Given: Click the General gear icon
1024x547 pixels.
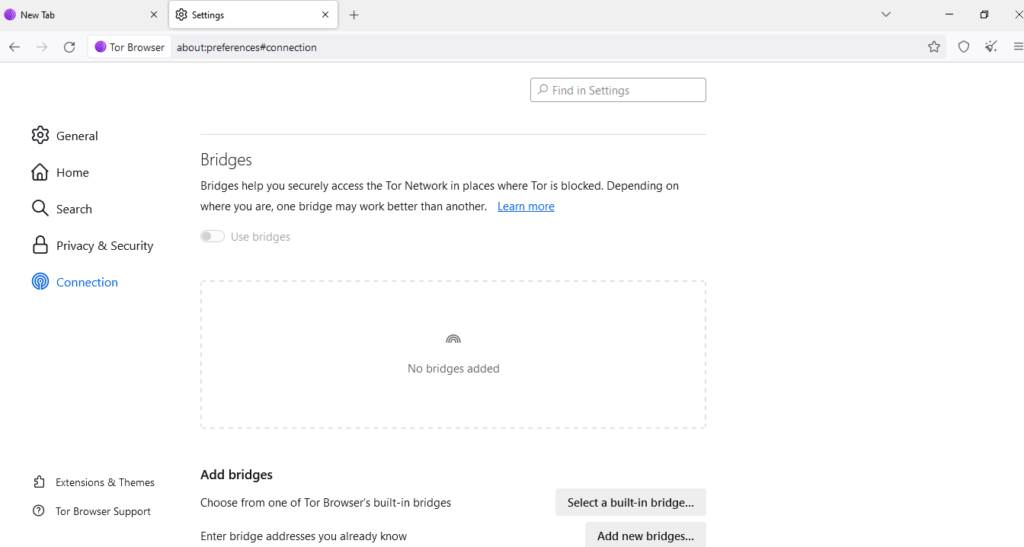Looking at the screenshot, I should click(x=40, y=135).
